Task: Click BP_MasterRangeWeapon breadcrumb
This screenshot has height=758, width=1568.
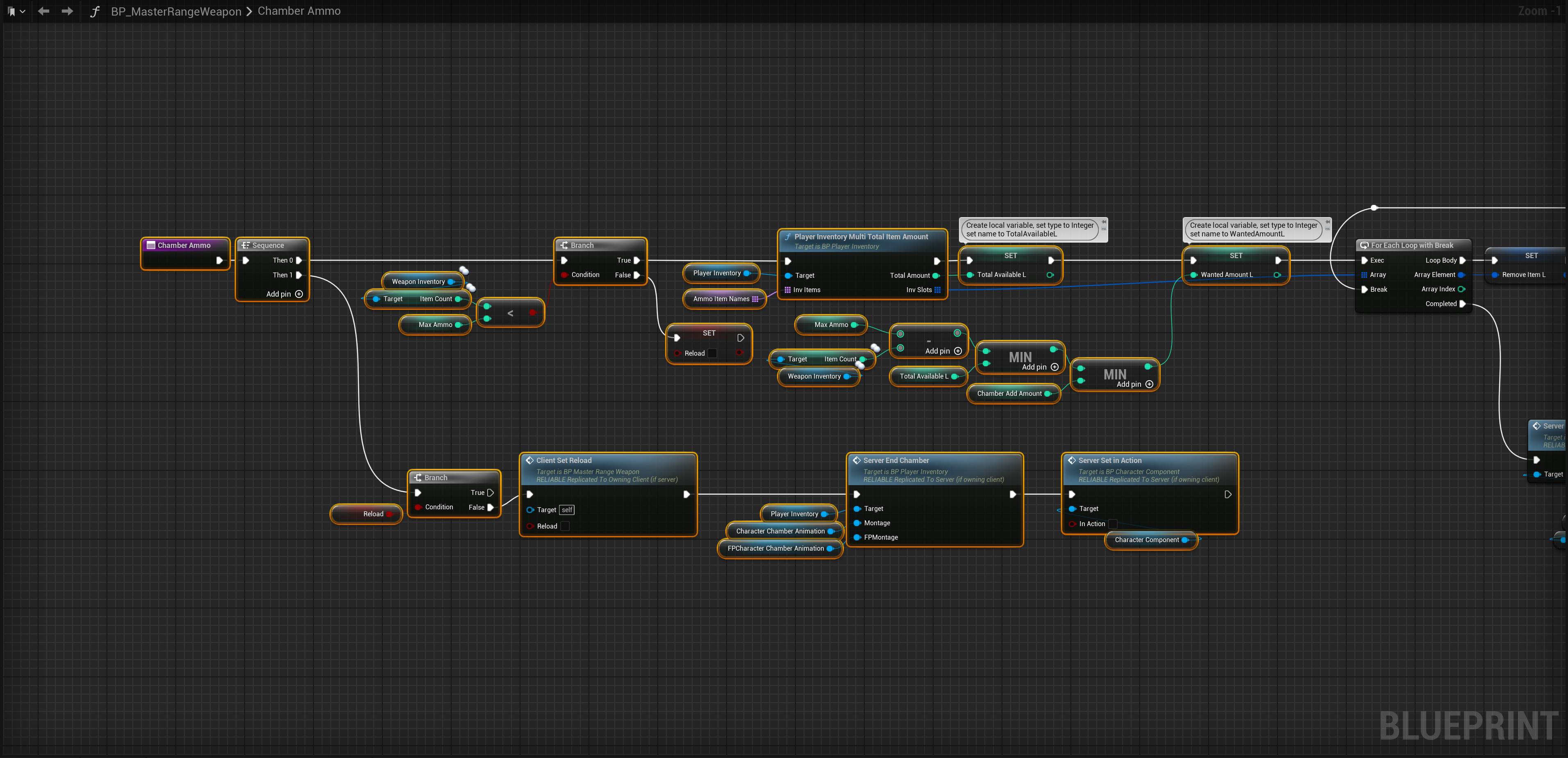Action: [175, 11]
